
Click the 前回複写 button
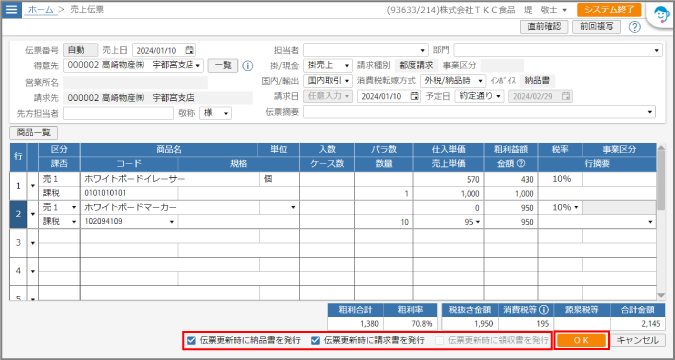[596, 27]
